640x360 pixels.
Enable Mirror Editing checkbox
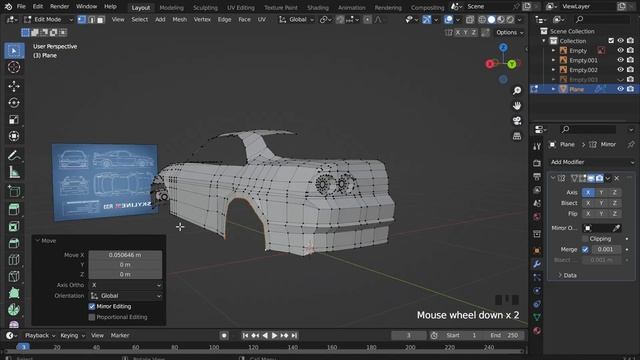(x=92, y=307)
